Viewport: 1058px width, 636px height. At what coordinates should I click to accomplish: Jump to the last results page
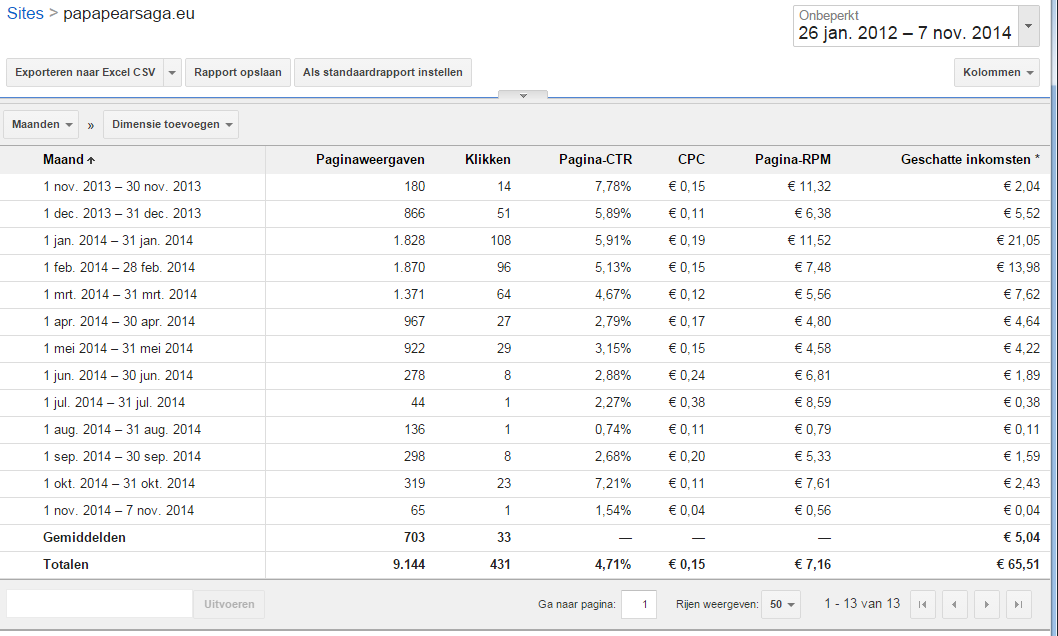[1019, 604]
